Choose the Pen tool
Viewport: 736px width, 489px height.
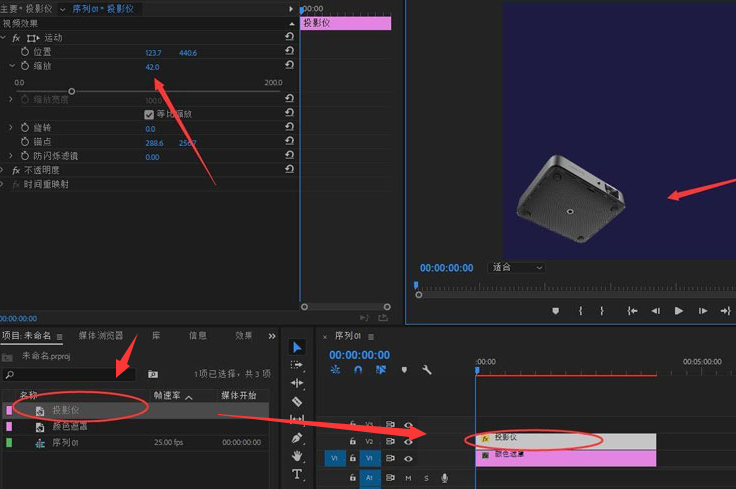click(297, 437)
